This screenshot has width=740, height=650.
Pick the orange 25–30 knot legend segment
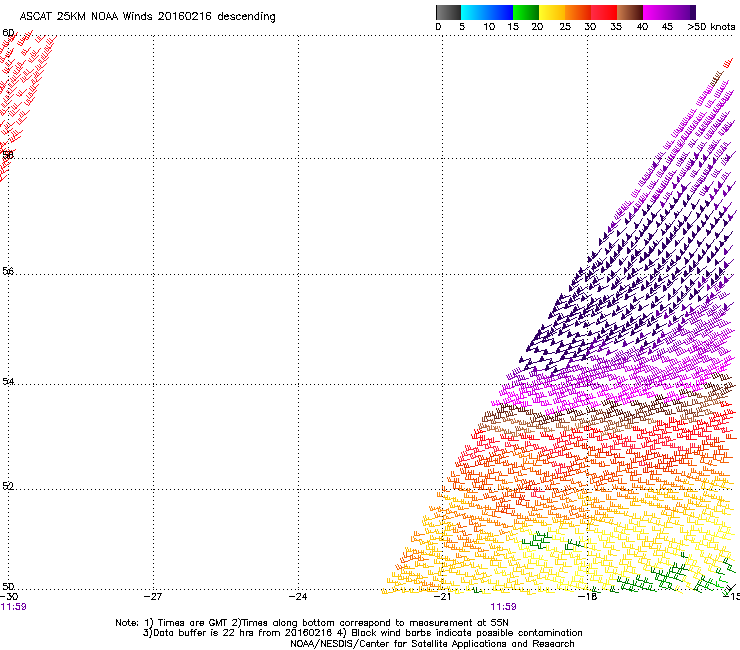tap(578, 12)
